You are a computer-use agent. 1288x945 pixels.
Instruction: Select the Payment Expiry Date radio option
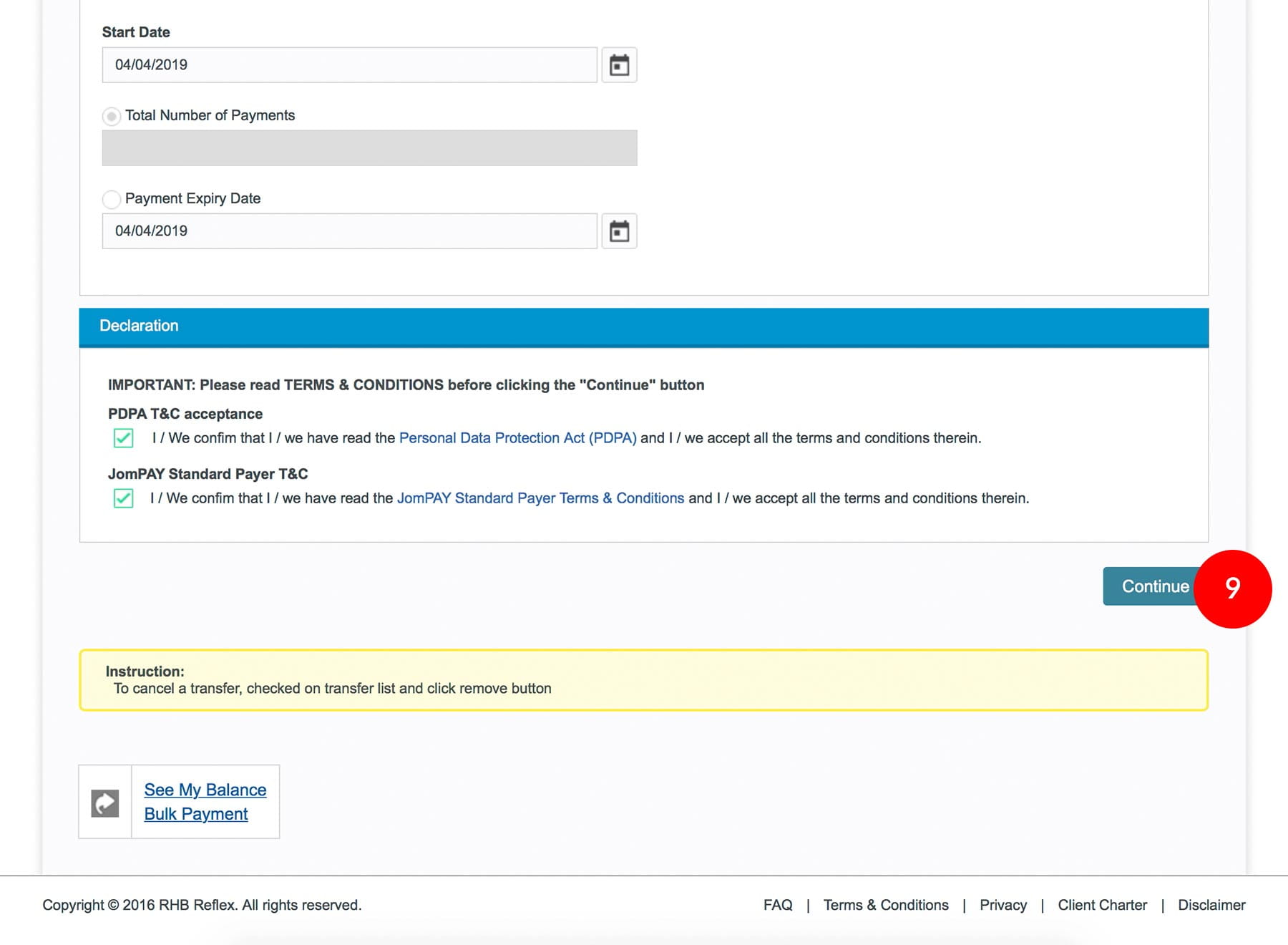(112, 199)
